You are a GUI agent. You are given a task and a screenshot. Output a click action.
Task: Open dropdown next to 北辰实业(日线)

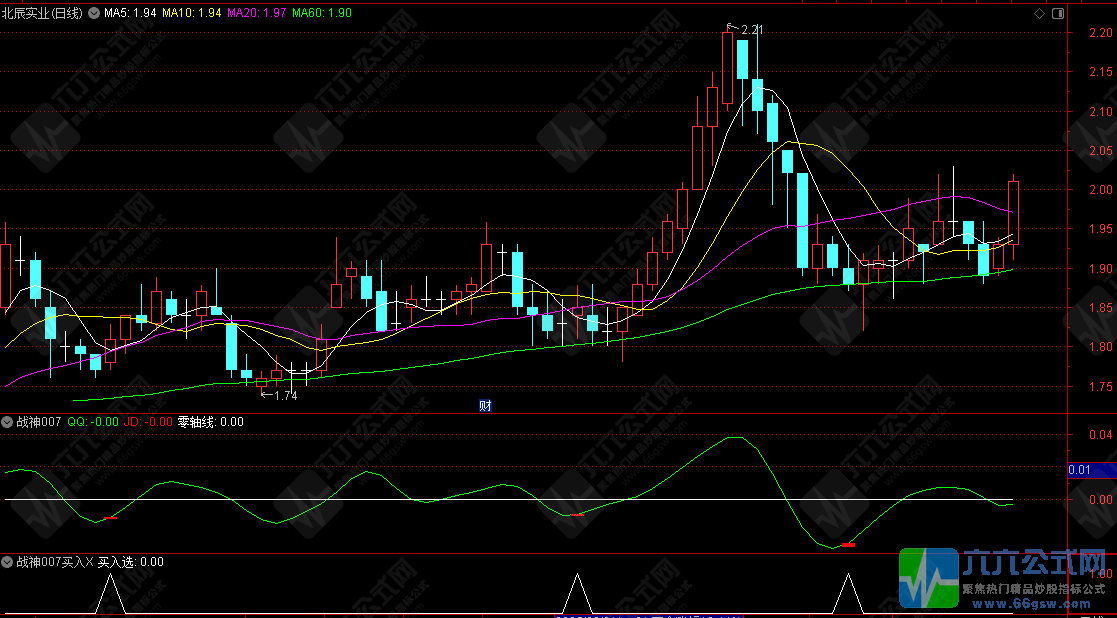[94, 14]
